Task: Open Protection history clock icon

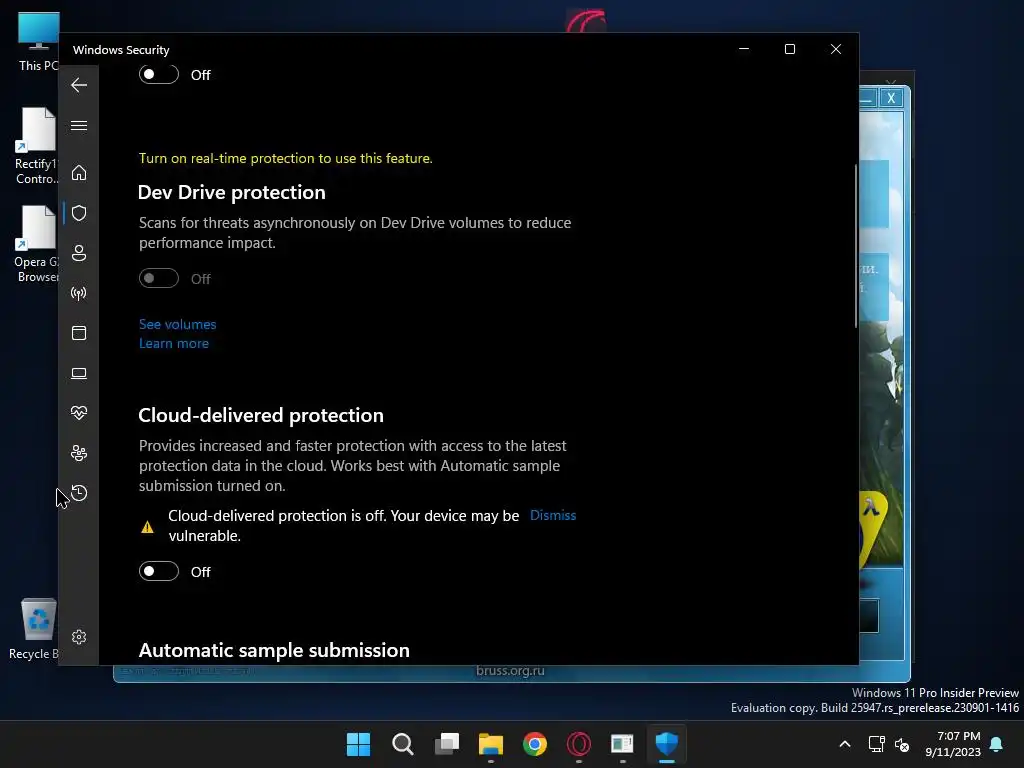Action: pos(79,493)
